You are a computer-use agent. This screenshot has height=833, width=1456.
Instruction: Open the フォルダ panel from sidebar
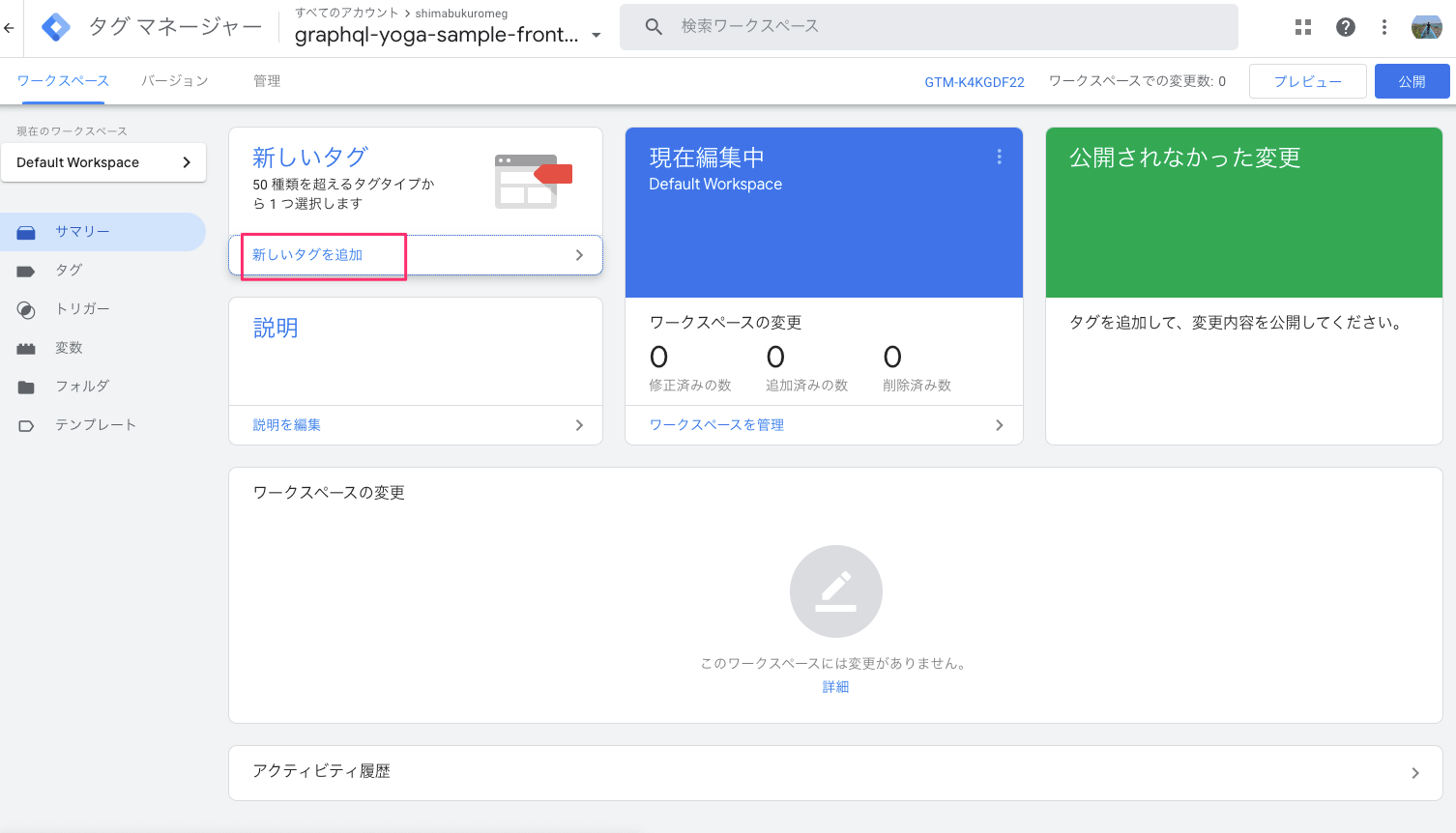click(x=27, y=386)
